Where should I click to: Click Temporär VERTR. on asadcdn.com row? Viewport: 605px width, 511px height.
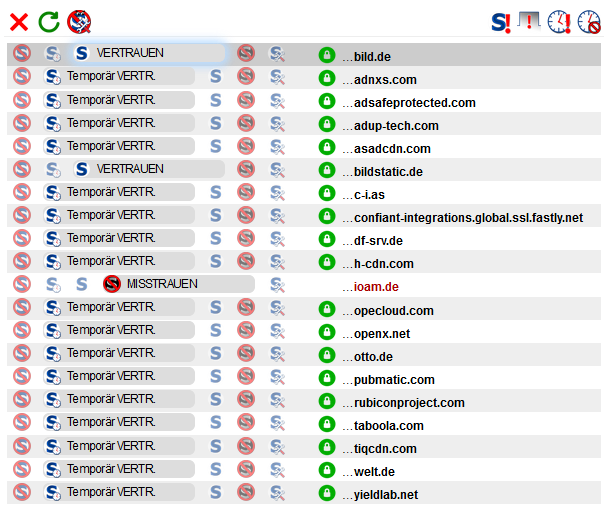point(119,146)
